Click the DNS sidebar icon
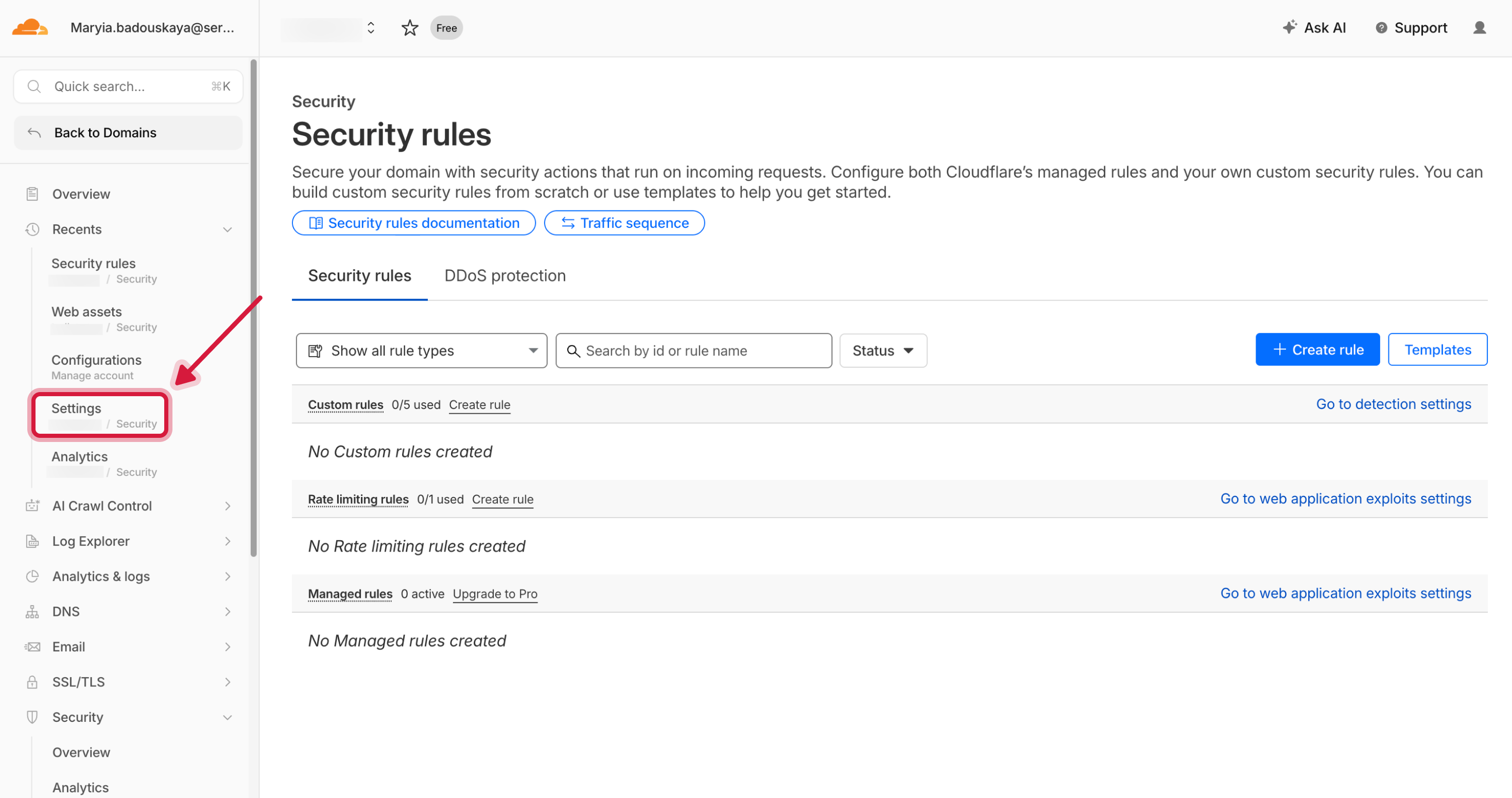 [x=32, y=611]
